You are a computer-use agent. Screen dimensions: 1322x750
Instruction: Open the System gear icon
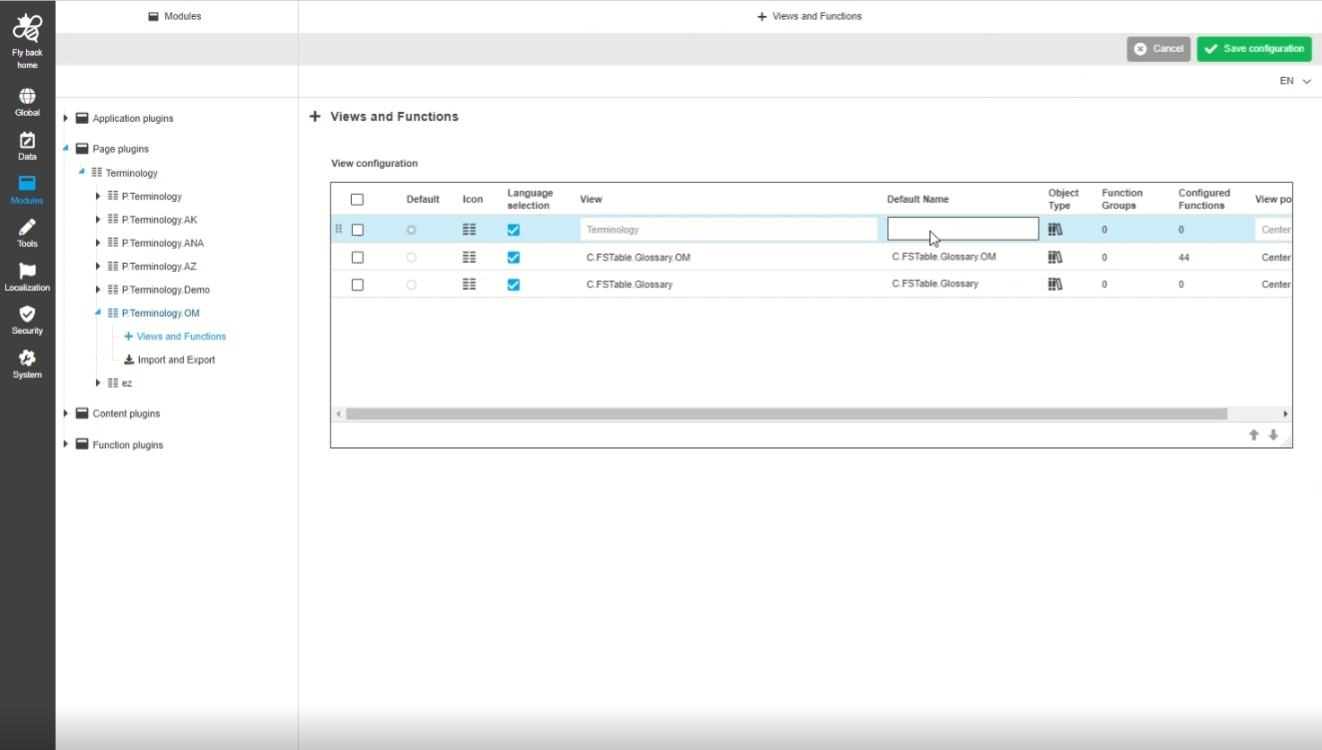pyautogui.click(x=27, y=359)
